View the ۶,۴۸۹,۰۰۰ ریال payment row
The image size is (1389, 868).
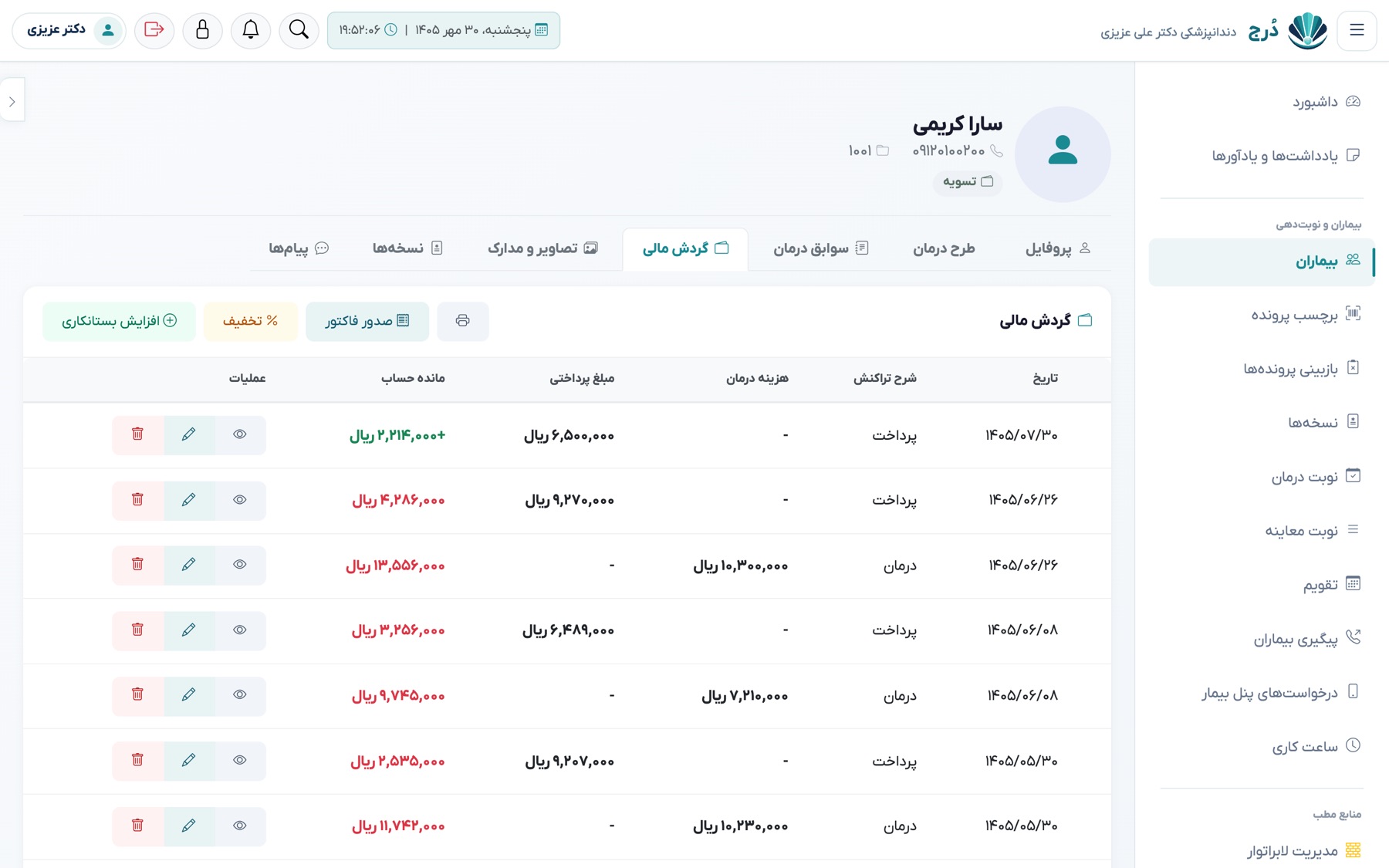coord(240,630)
